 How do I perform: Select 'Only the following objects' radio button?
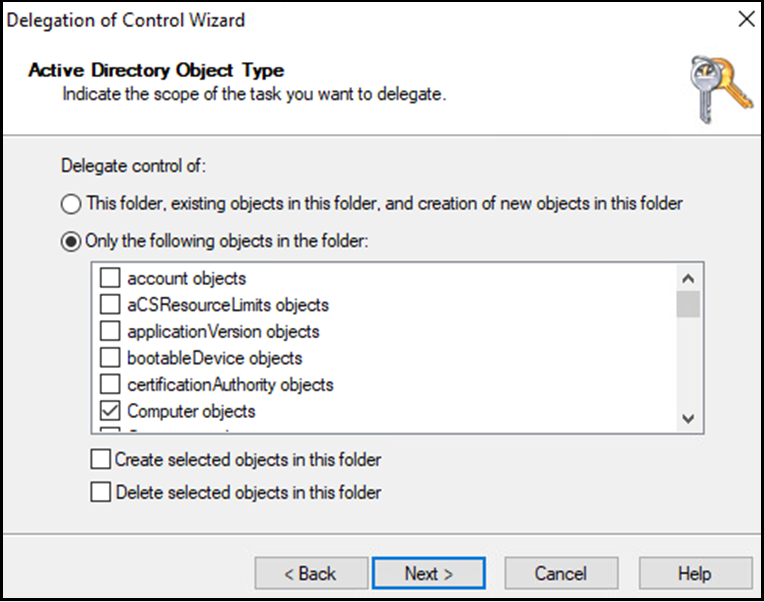[71, 241]
